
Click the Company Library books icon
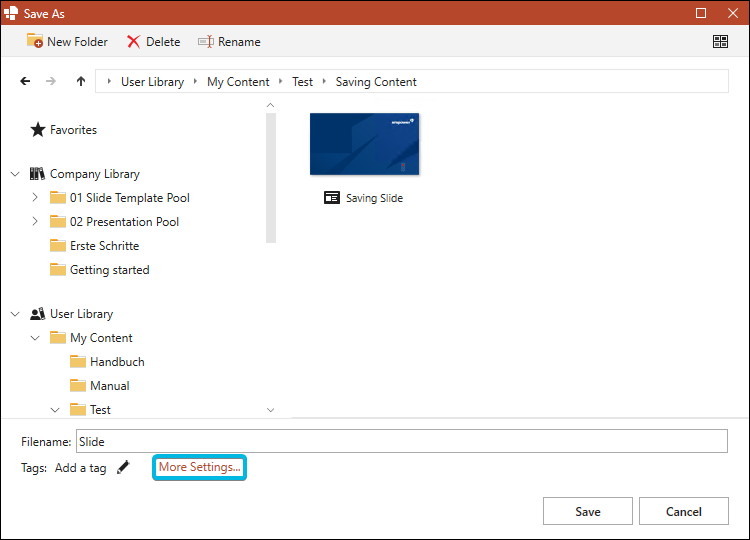37,174
